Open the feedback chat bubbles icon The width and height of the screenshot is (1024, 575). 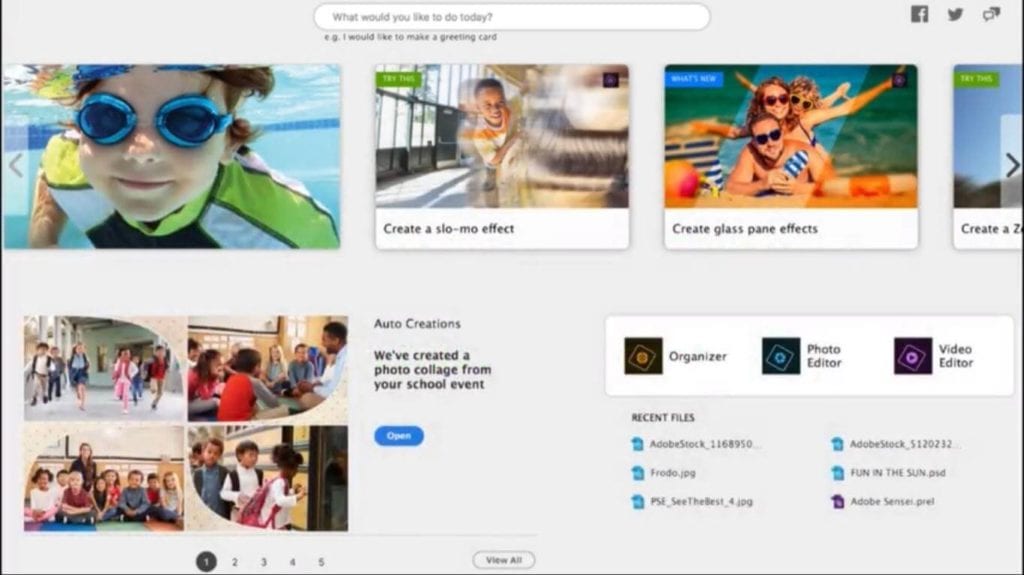(991, 14)
